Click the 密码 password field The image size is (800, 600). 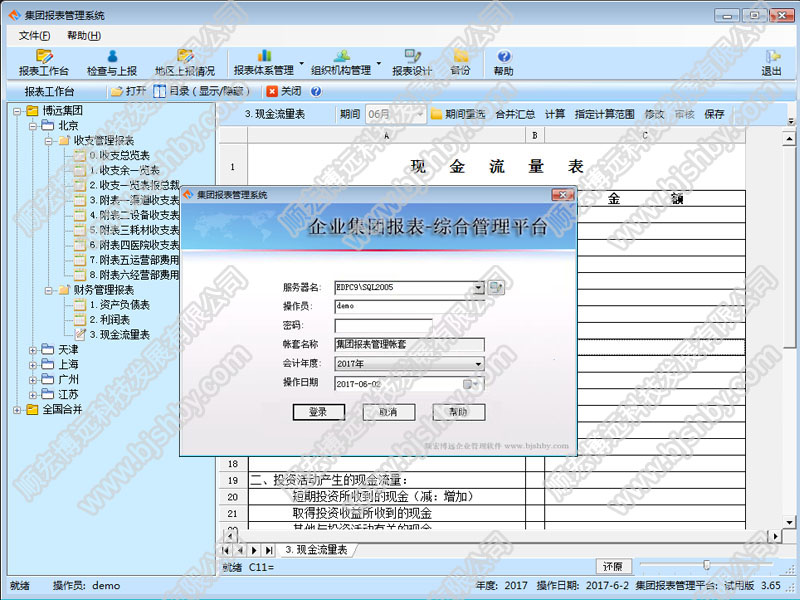pyautogui.click(x=383, y=326)
